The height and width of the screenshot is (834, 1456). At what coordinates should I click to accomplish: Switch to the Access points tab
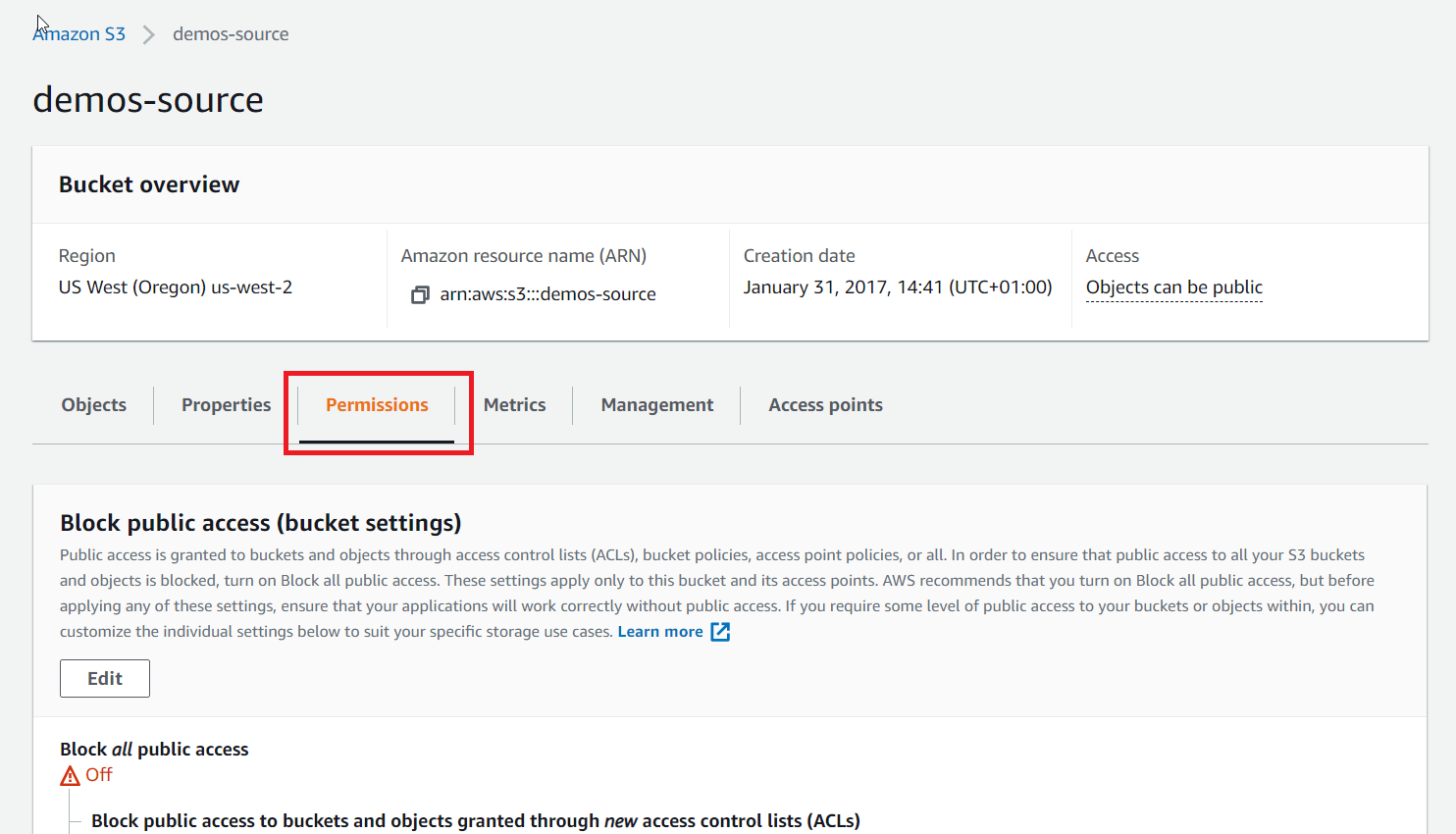825,405
